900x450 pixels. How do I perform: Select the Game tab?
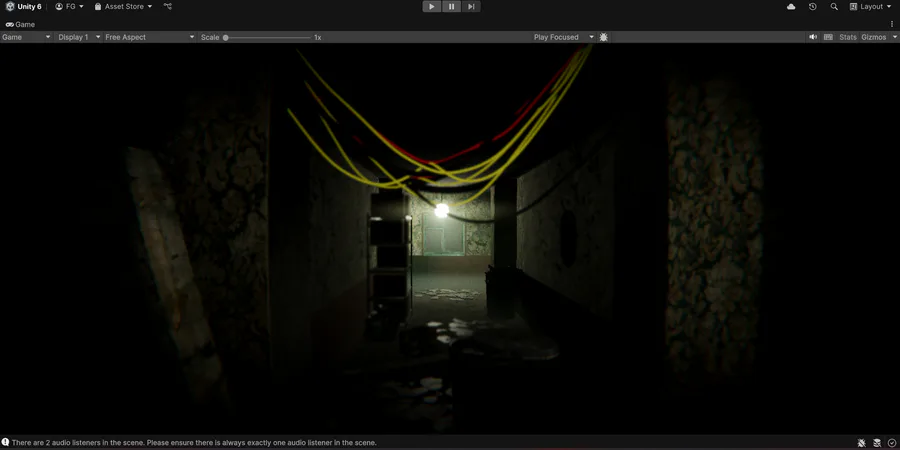click(x=20, y=25)
